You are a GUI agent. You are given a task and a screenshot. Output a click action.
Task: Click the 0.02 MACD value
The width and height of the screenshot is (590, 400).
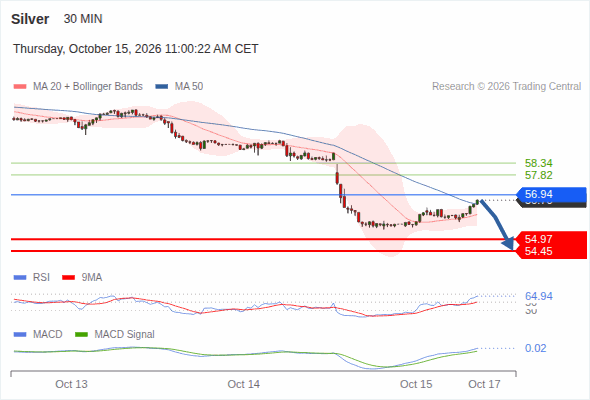535,348
